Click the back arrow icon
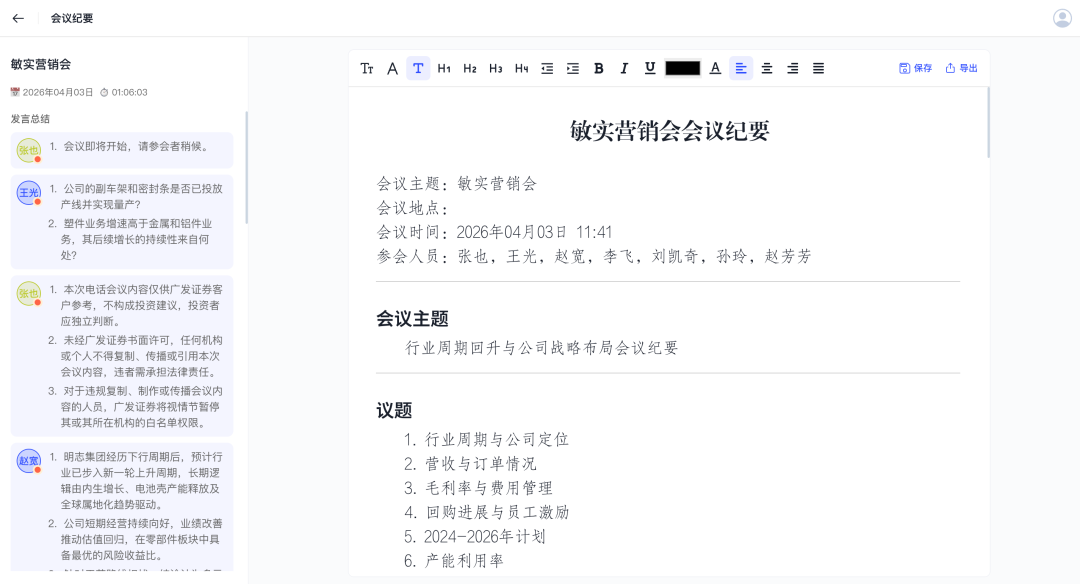This screenshot has height=584, width=1080. [18, 18]
